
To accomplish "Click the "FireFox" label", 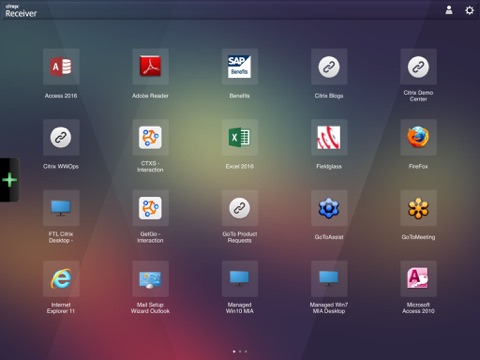I will point(418,166).
